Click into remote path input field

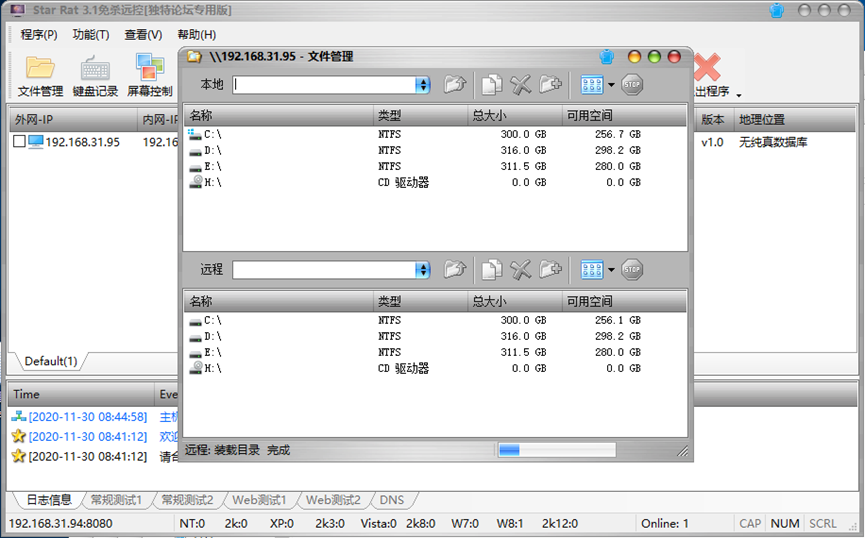click(x=324, y=269)
